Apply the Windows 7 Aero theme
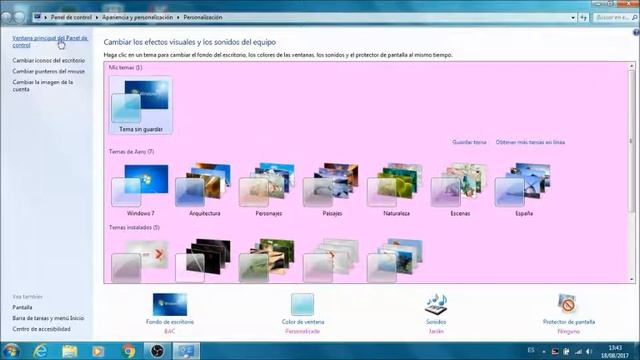The height and width of the screenshot is (360, 640). tap(140, 190)
